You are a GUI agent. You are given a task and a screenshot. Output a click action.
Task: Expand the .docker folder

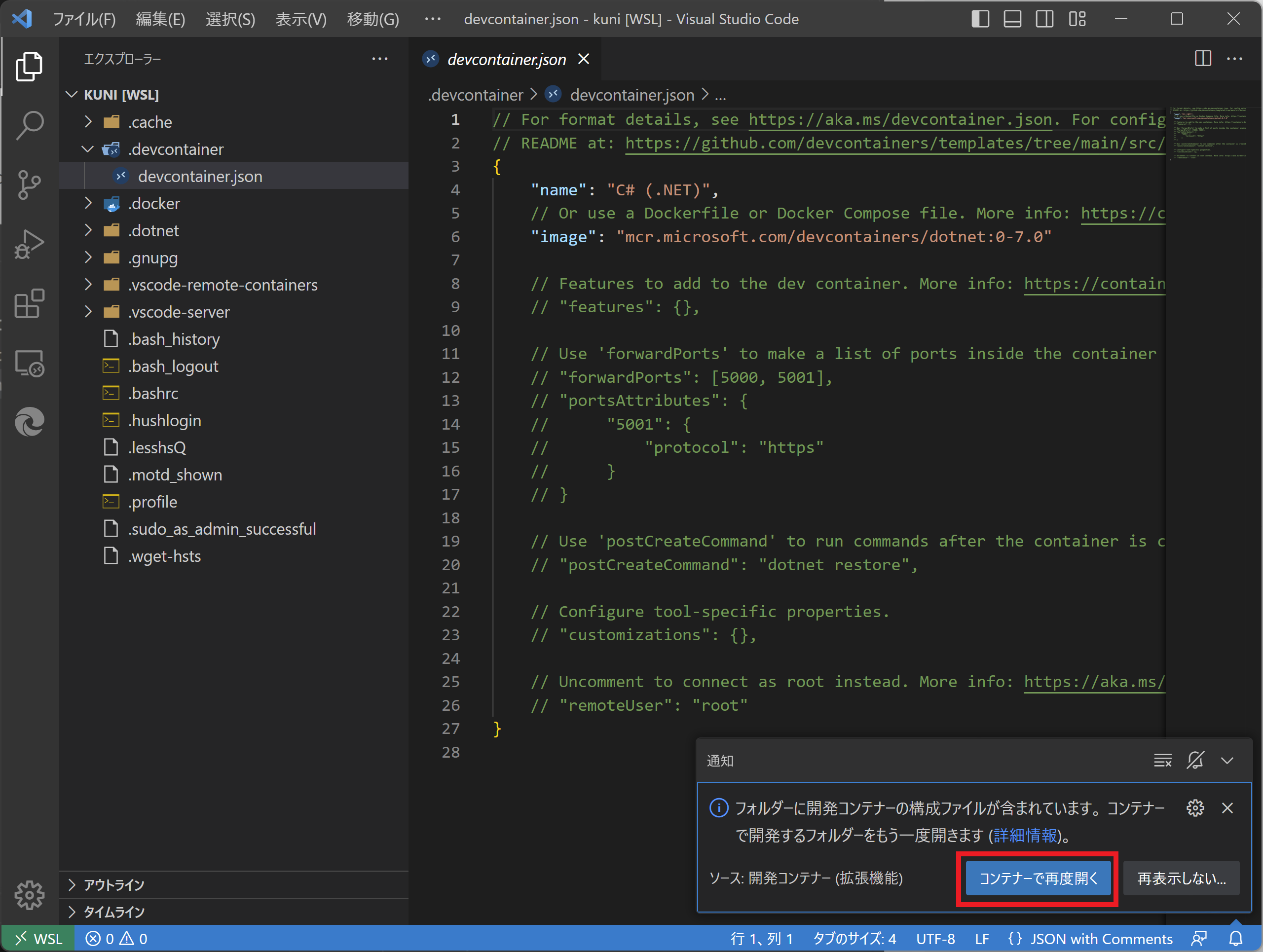[x=88, y=203]
